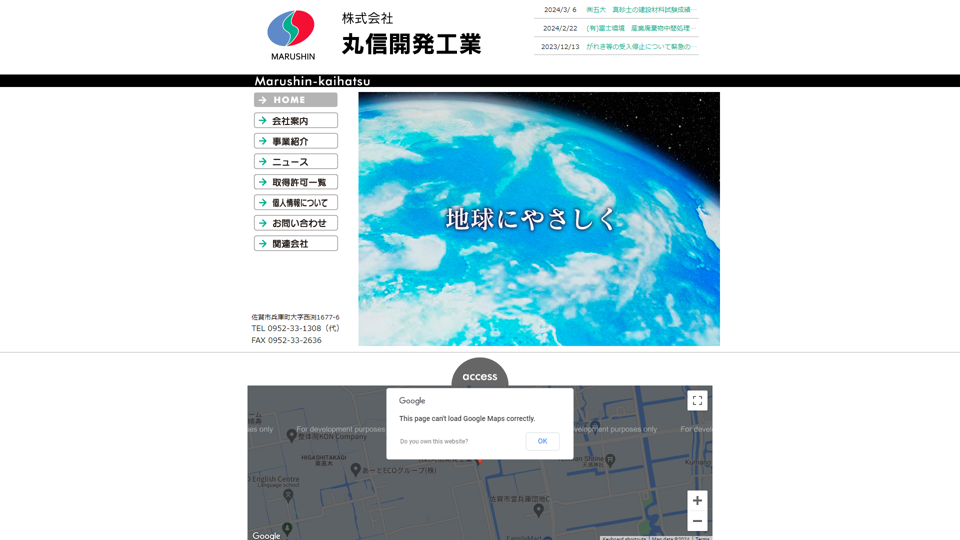This screenshot has width=960, height=540.
Task: Open the お問い合わせ contact page
Action: click(x=295, y=223)
